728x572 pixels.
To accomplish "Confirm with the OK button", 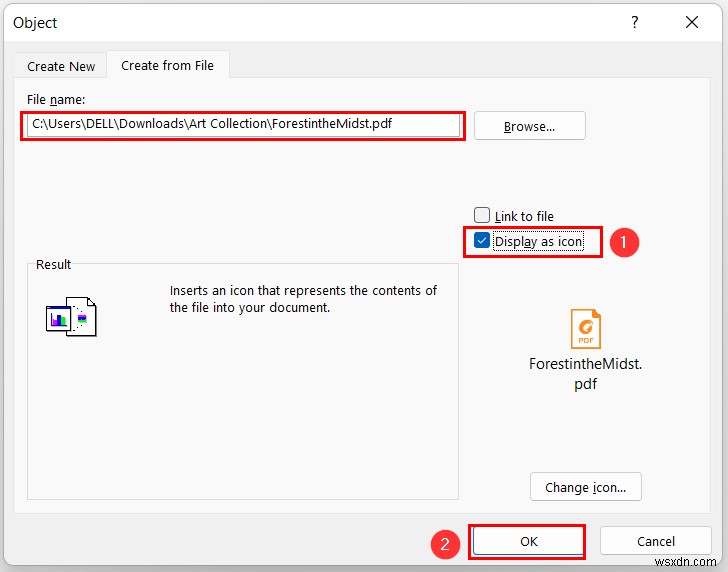I will point(528,541).
